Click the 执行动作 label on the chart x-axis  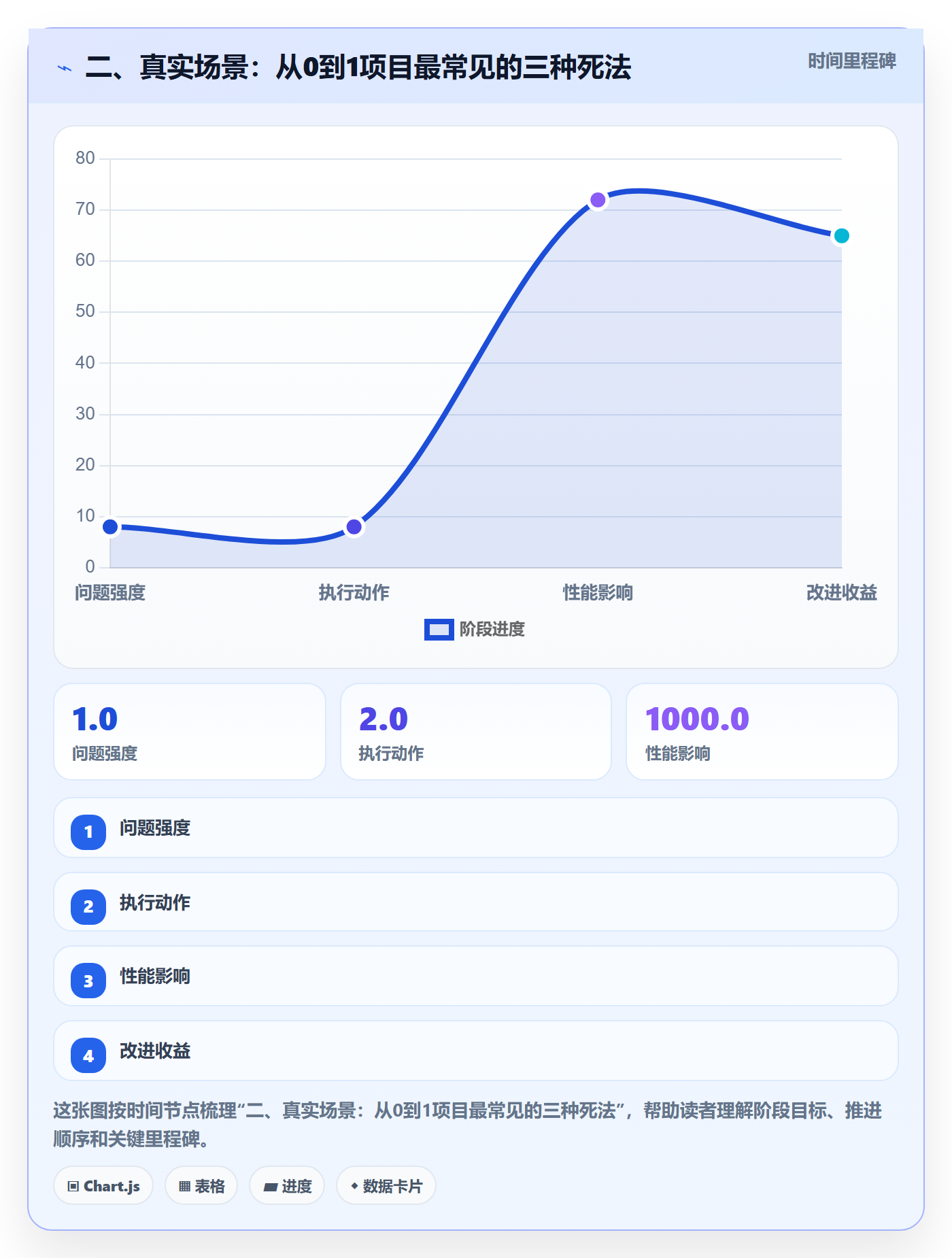[x=354, y=593]
